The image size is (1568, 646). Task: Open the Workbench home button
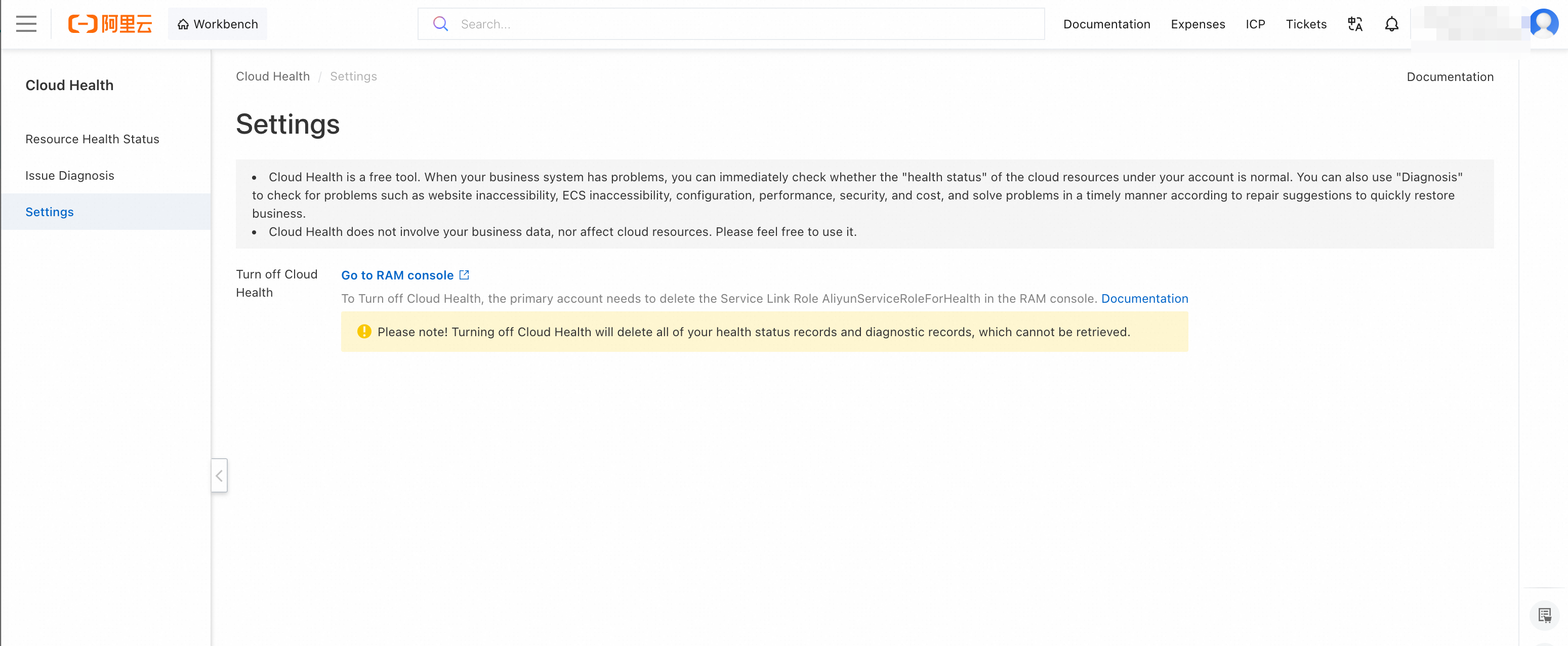point(217,24)
